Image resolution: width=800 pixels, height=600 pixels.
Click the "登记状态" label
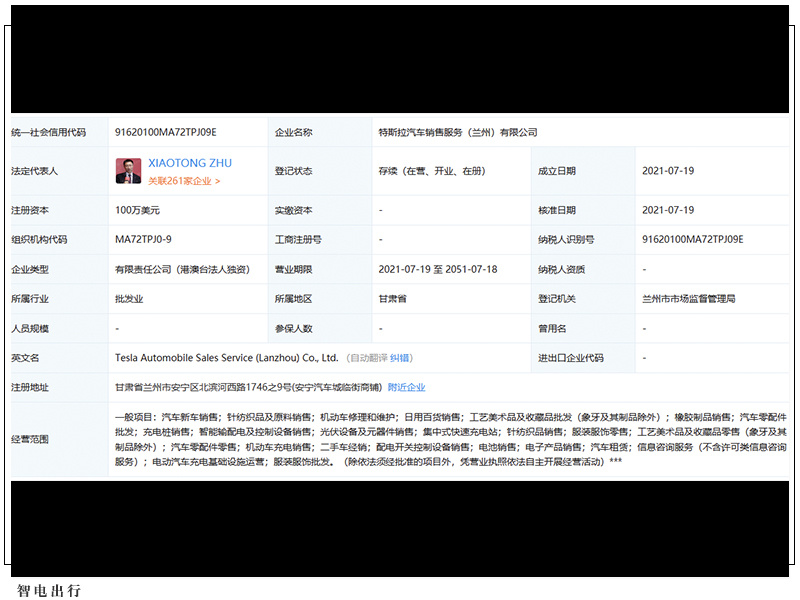pos(294,171)
